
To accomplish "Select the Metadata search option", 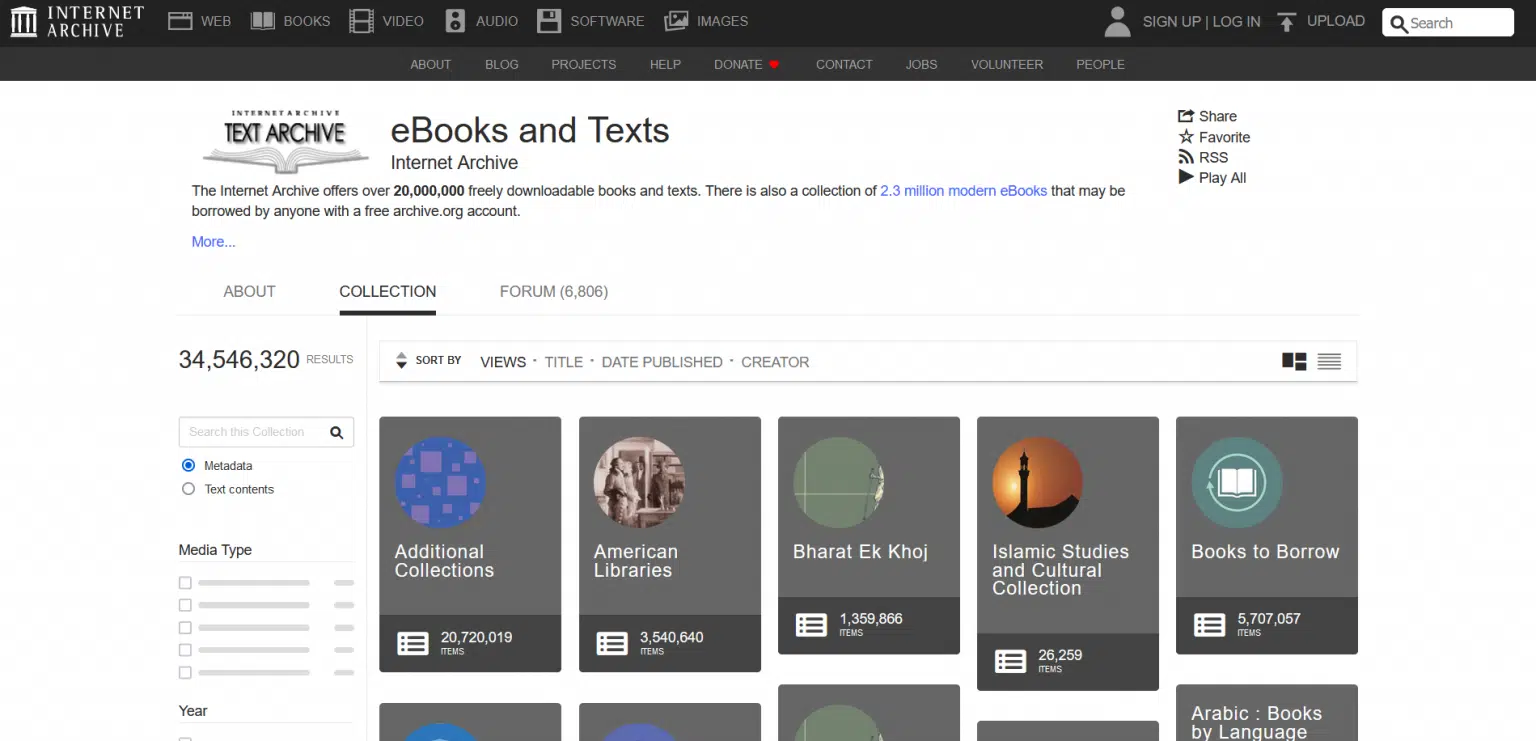I will click(188, 465).
